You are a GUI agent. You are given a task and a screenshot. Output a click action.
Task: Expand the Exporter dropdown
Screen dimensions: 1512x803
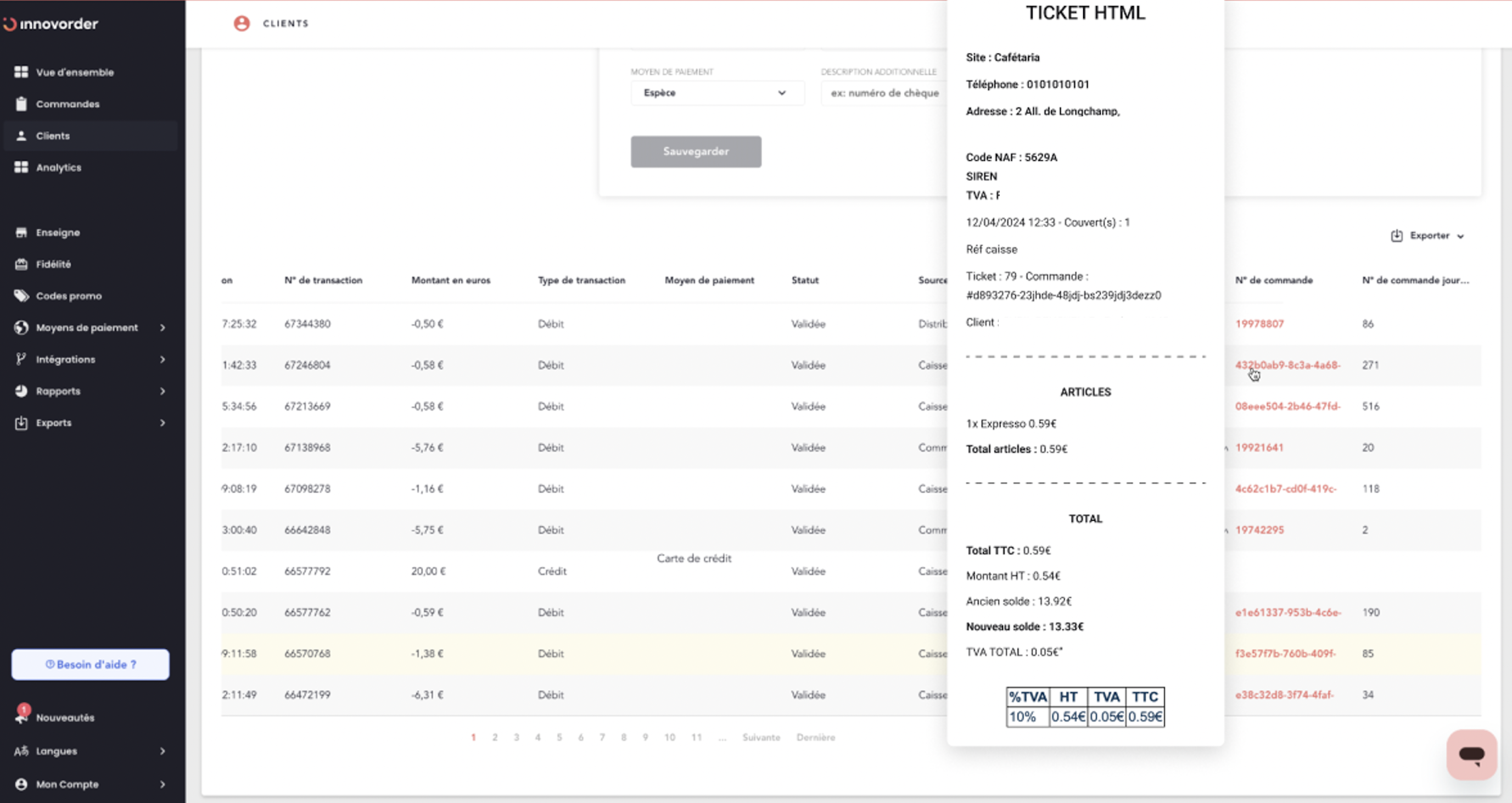point(1428,236)
